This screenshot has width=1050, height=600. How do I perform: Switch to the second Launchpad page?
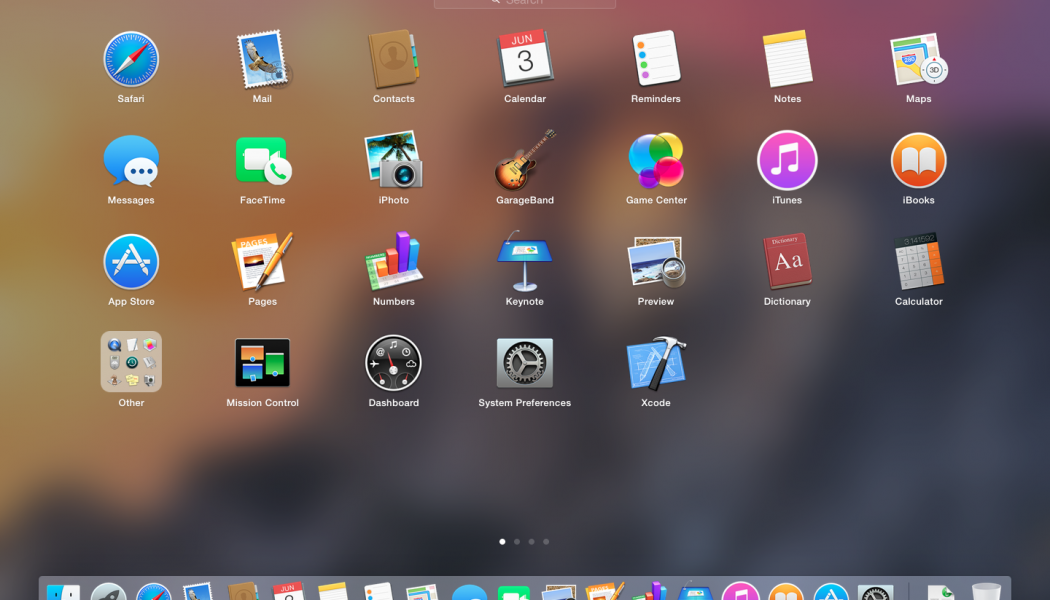click(517, 542)
